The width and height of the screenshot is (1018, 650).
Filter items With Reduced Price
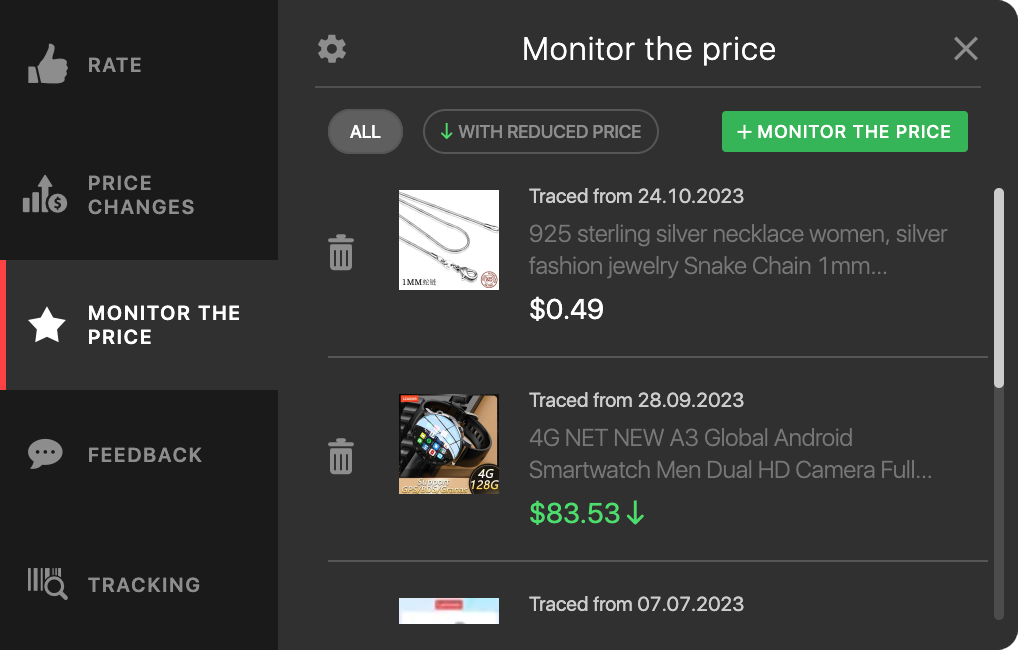point(540,132)
